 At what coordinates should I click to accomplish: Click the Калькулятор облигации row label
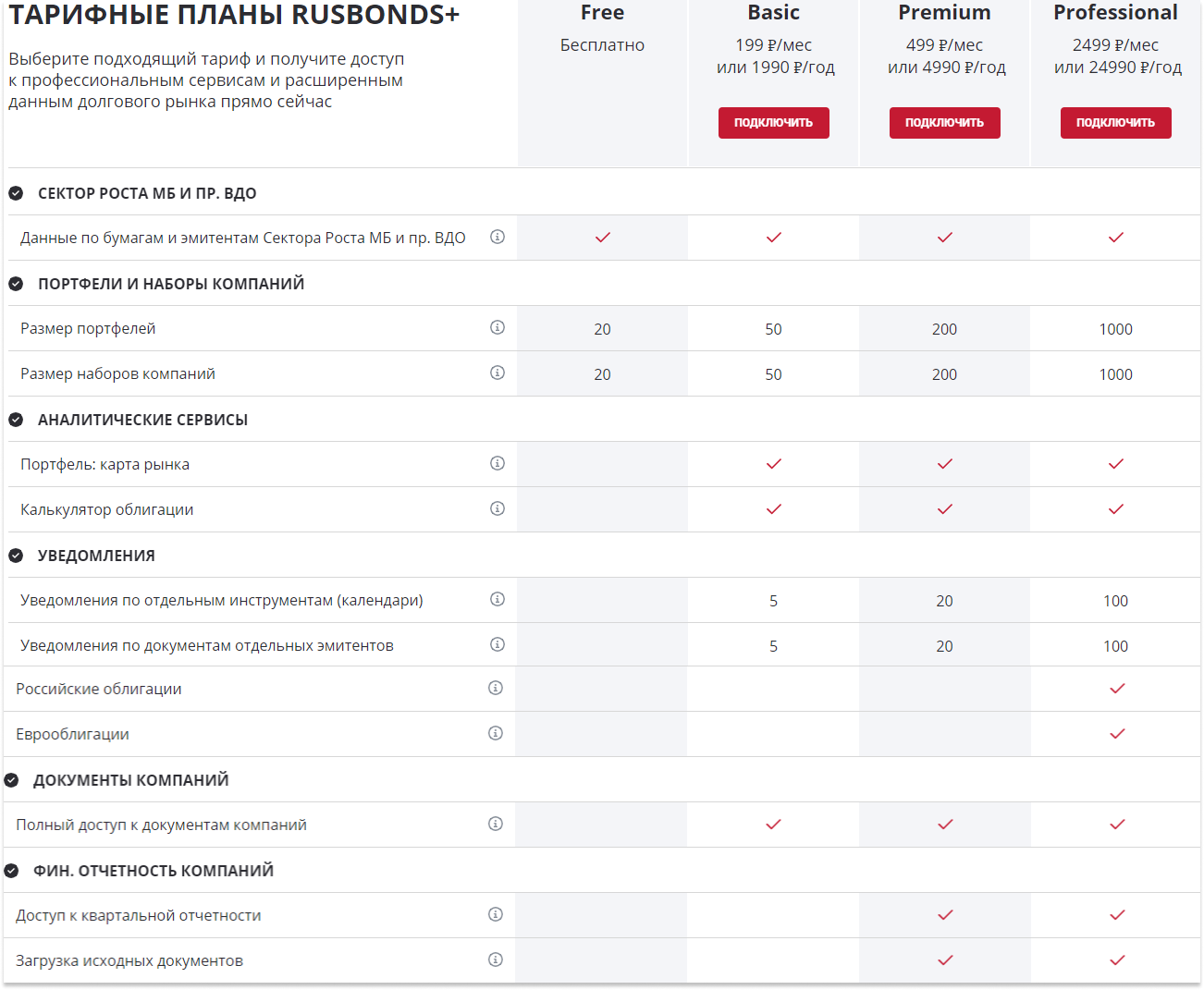point(107,510)
